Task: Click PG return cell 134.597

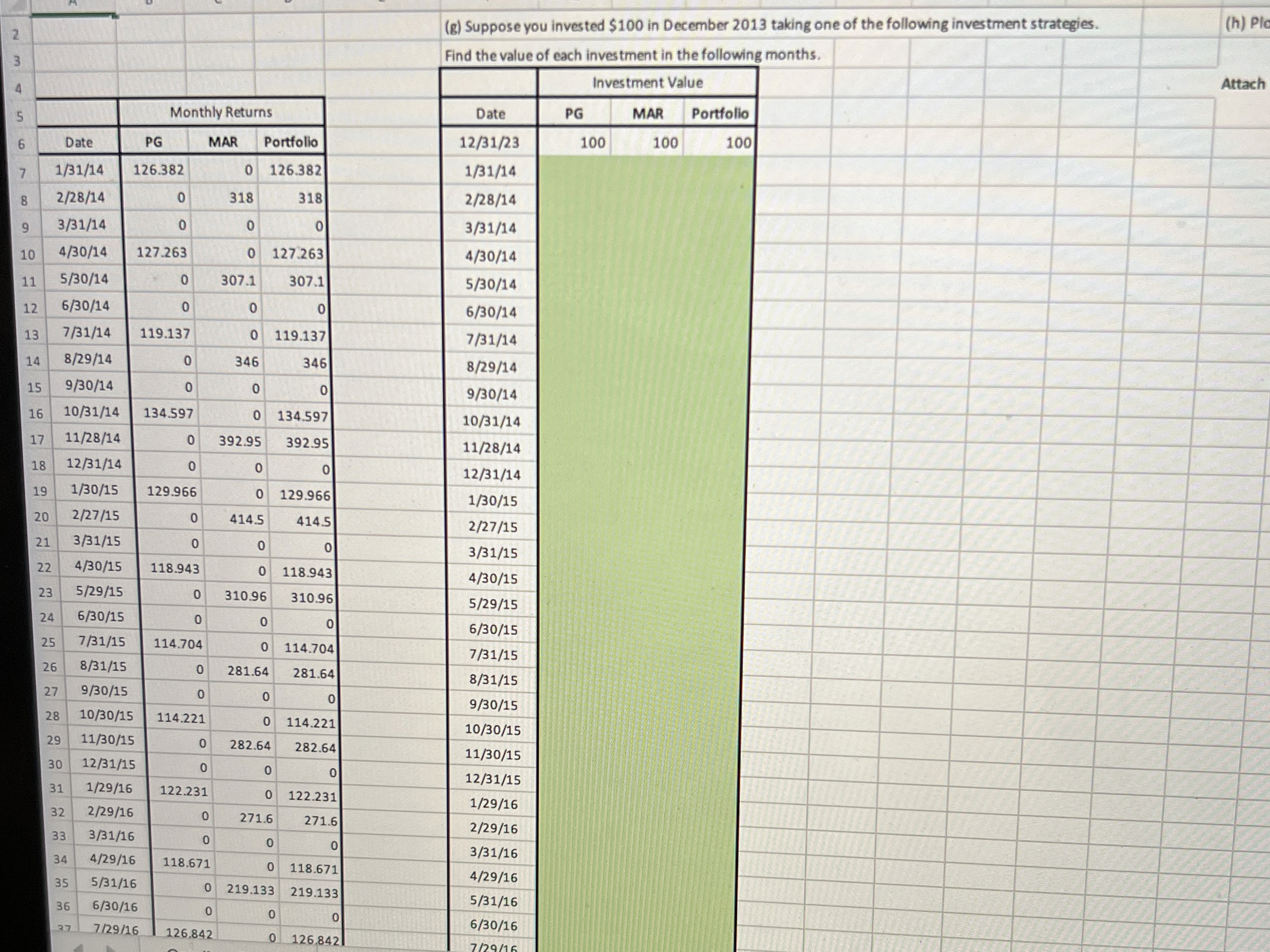Action: [x=168, y=413]
